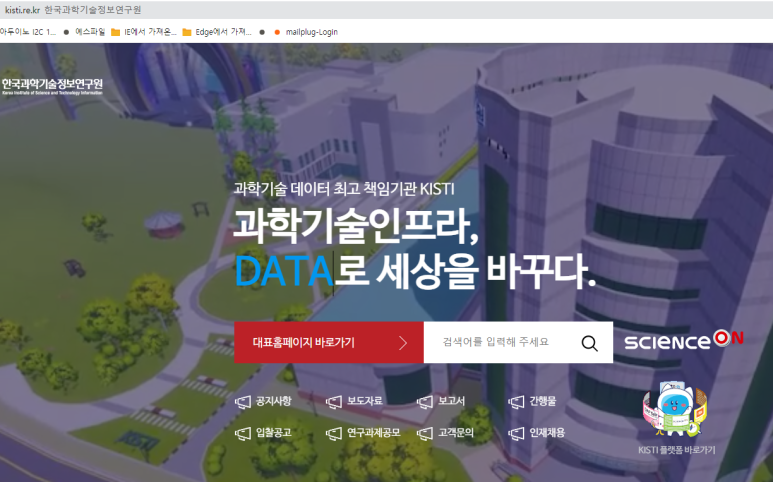Click the KISTI platform mascot character

coord(674,409)
